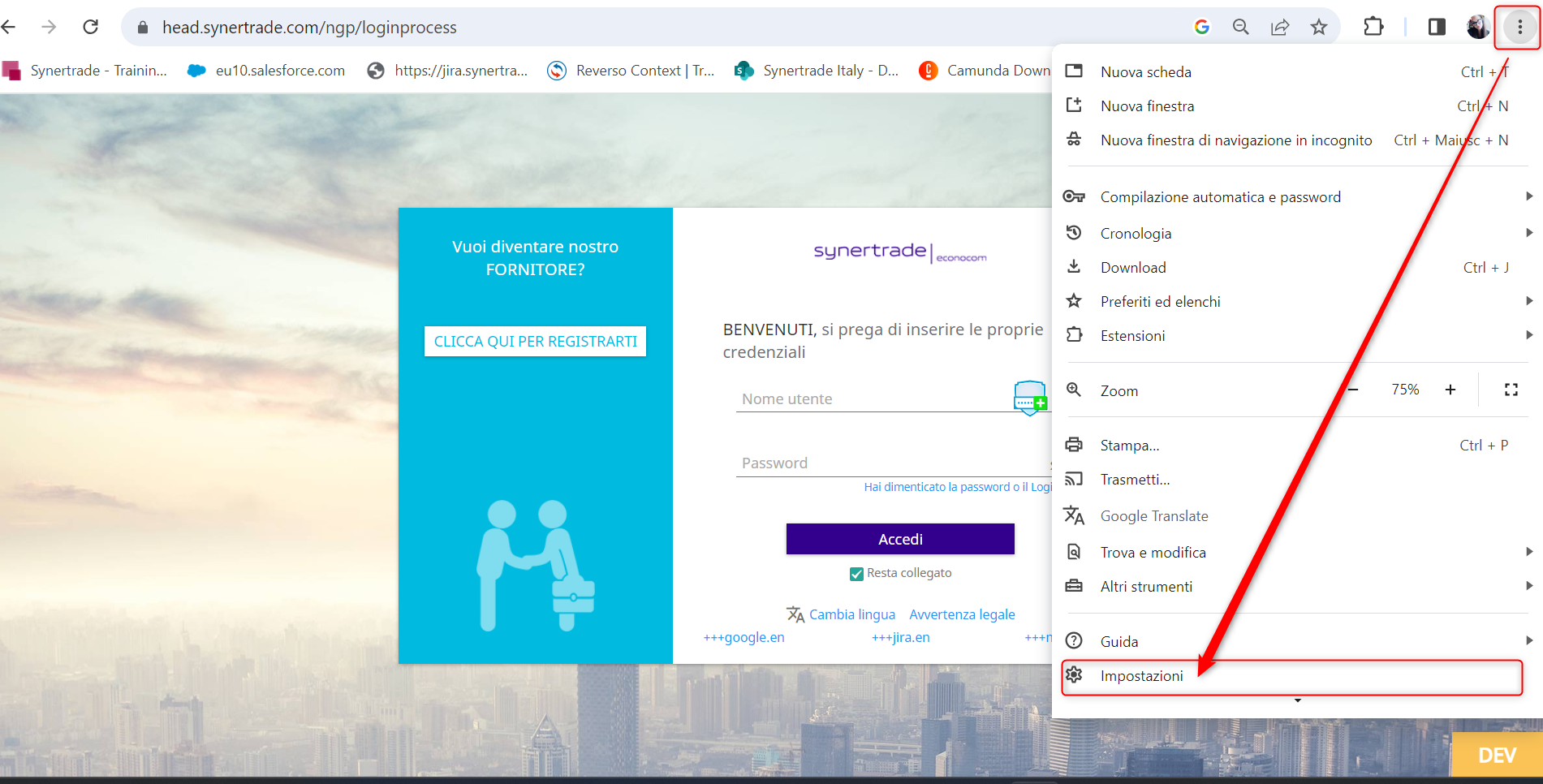Focus the Password field
1543x784 pixels.
(894, 463)
